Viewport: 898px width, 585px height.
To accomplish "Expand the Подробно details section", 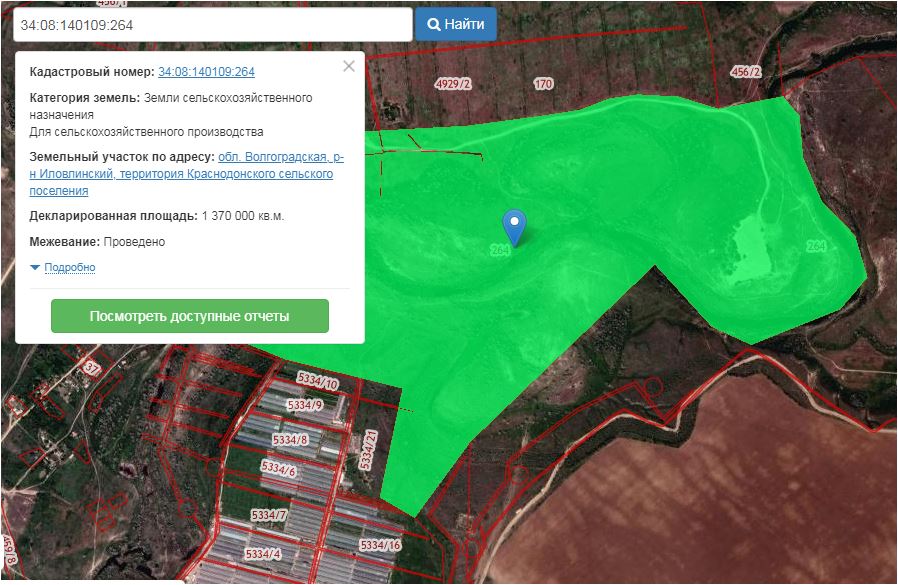I will (x=69, y=268).
